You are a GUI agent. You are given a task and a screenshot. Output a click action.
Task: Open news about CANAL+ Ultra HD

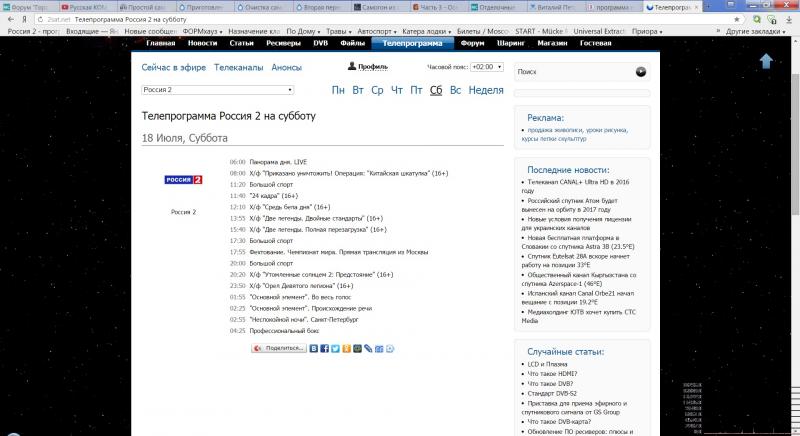click(578, 186)
